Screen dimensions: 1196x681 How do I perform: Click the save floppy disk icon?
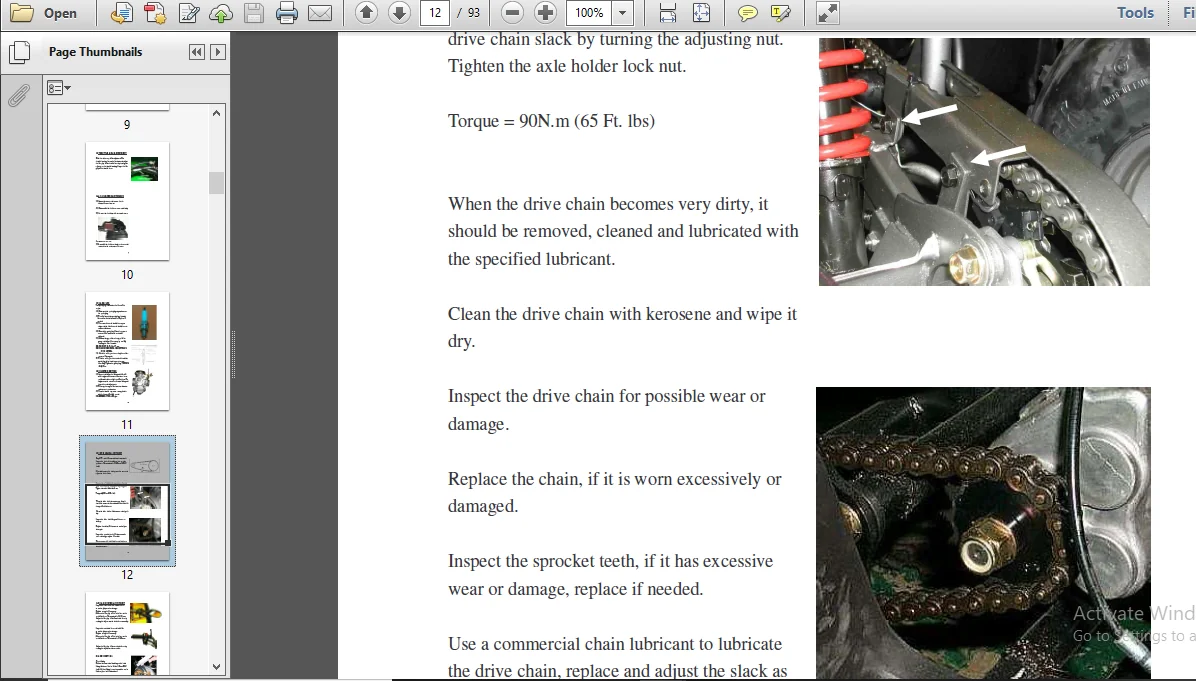[x=254, y=13]
